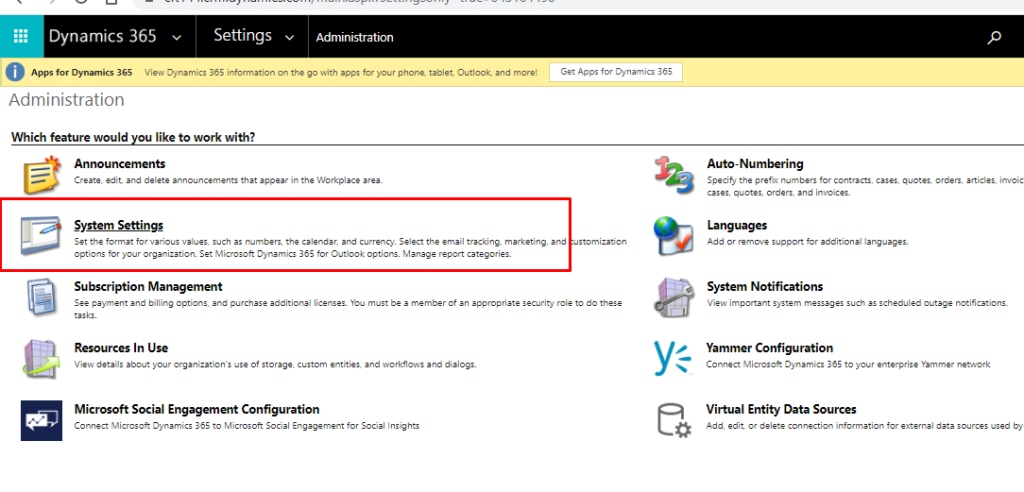Screen dimensions: 1024x492
Task: Click the Announcements notepad icon
Action: pyautogui.click(x=42, y=174)
